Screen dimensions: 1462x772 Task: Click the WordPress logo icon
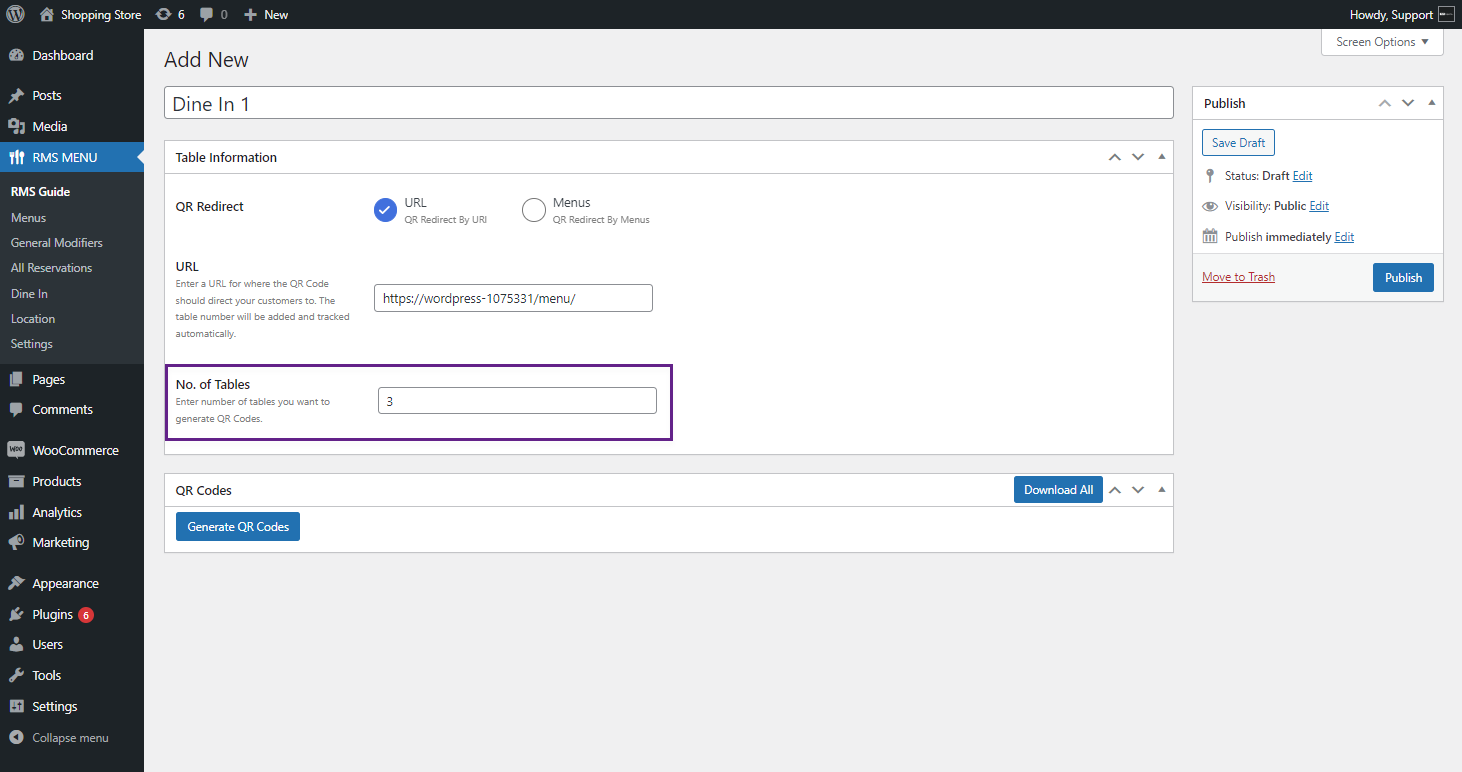pyautogui.click(x=15, y=15)
